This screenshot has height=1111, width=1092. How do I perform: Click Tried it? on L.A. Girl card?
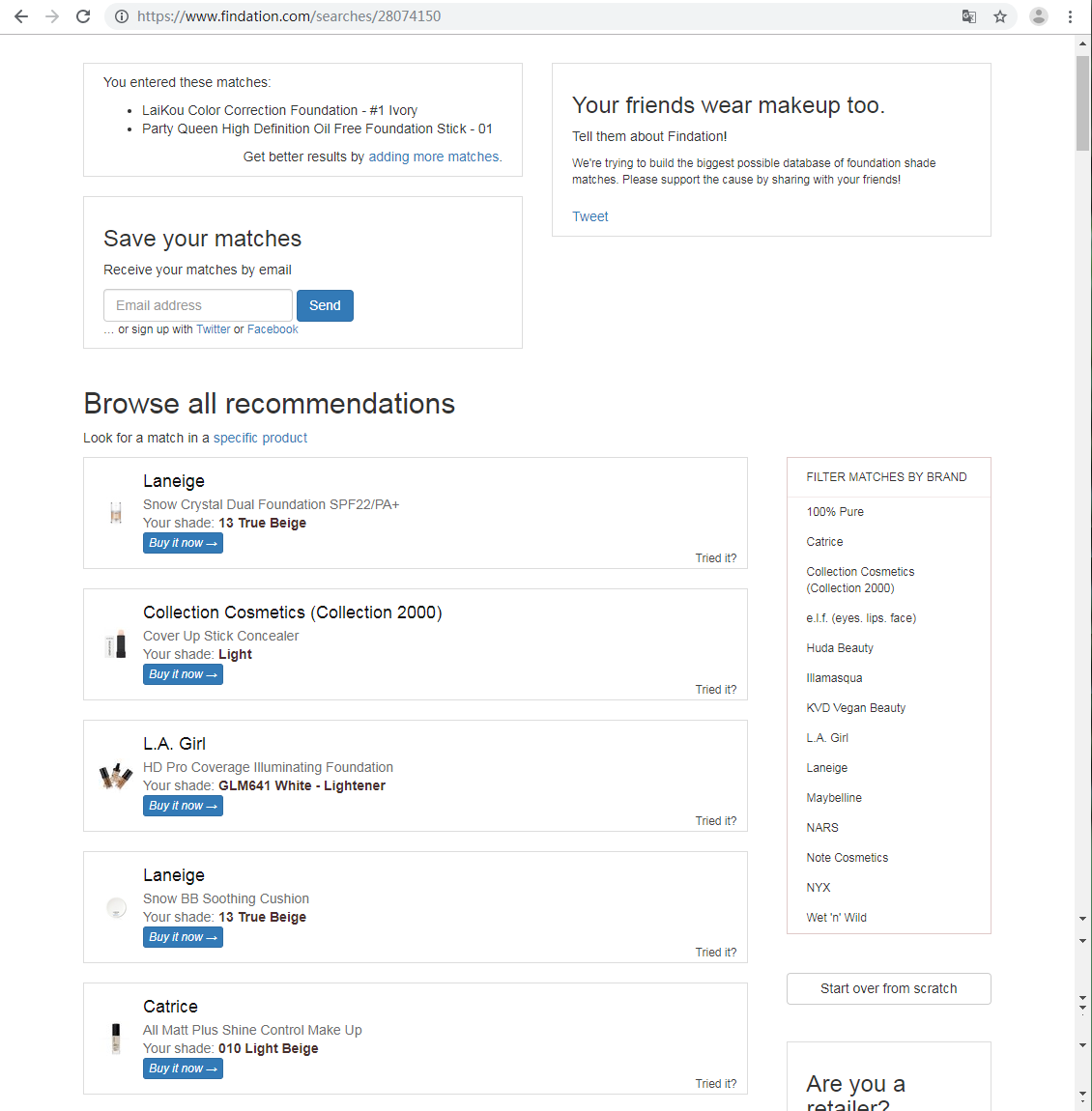click(x=716, y=820)
